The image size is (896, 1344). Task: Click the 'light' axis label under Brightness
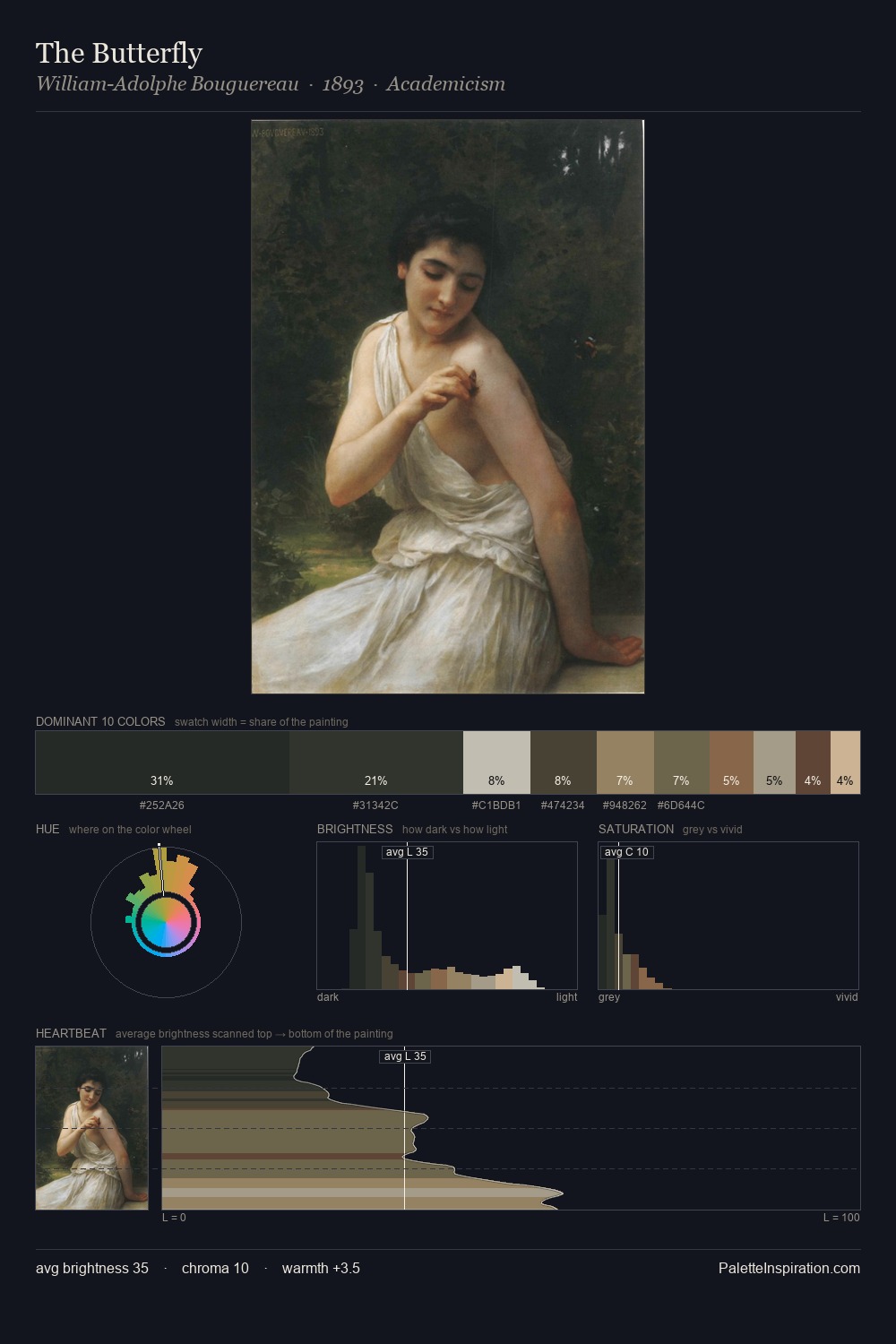point(567,997)
